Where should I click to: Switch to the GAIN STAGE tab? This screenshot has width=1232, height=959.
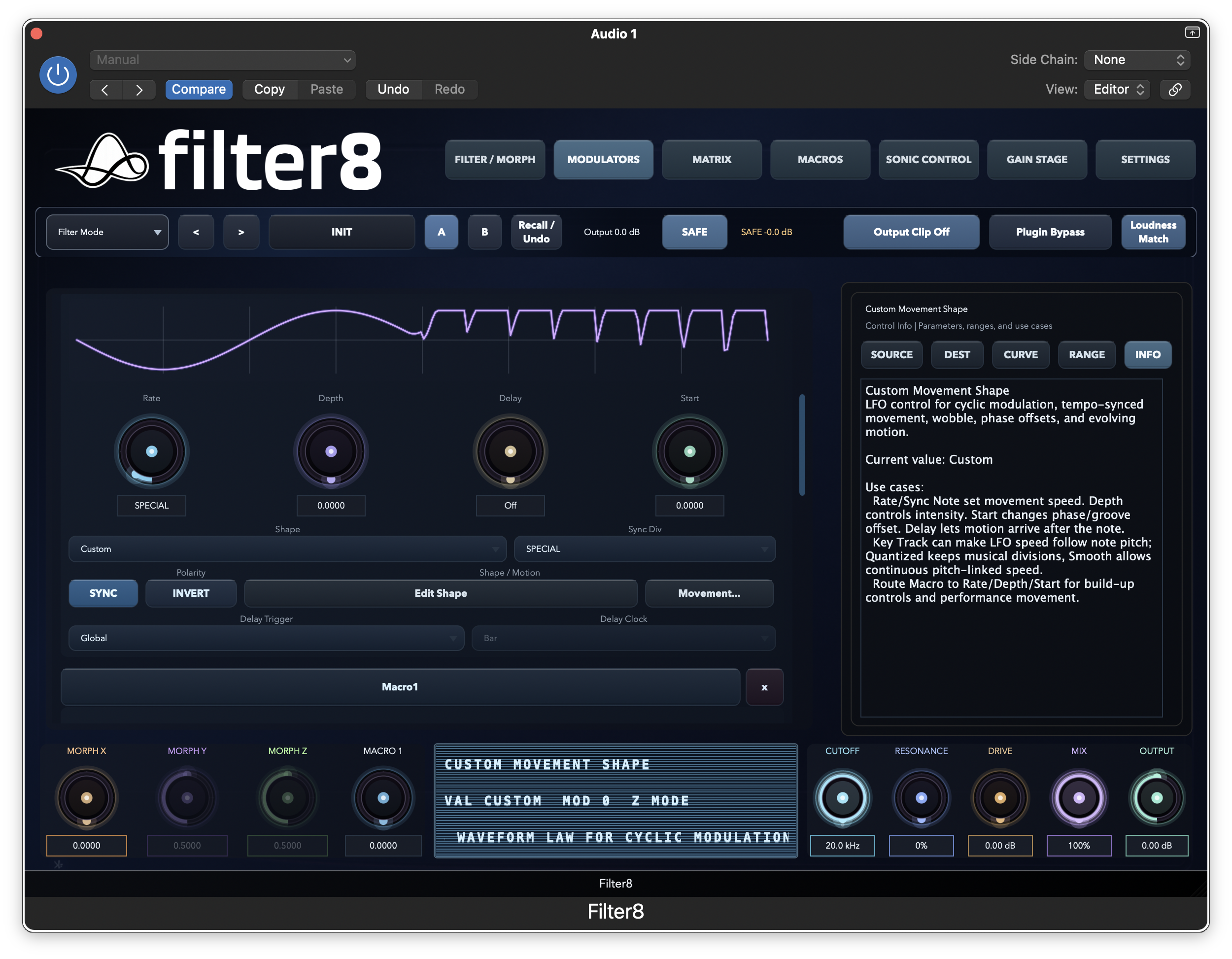click(1037, 160)
